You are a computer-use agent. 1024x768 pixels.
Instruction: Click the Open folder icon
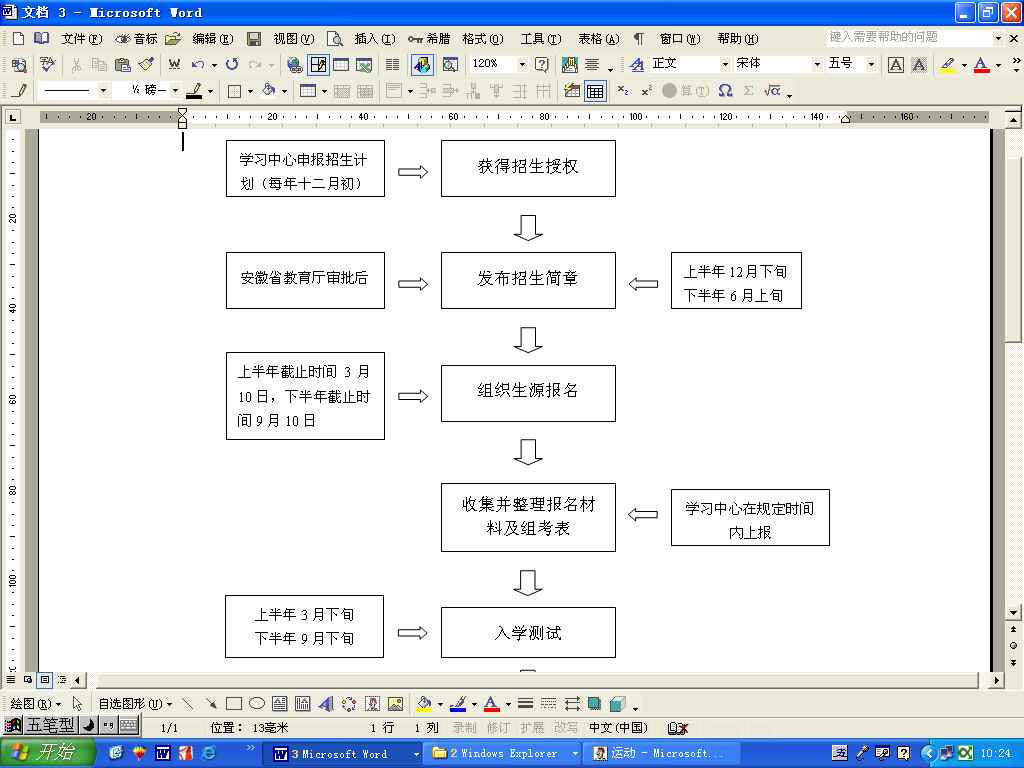coord(172,39)
